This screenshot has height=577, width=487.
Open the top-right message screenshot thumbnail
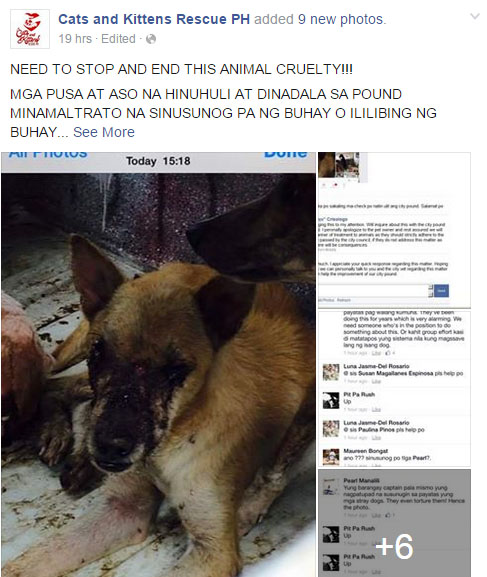click(x=394, y=230)
